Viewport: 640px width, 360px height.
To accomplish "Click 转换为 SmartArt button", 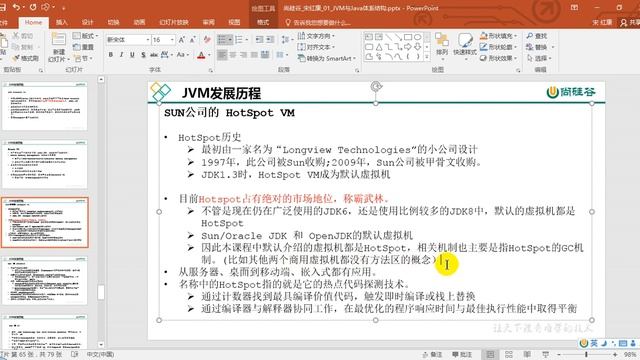I will tap(327, 58).
